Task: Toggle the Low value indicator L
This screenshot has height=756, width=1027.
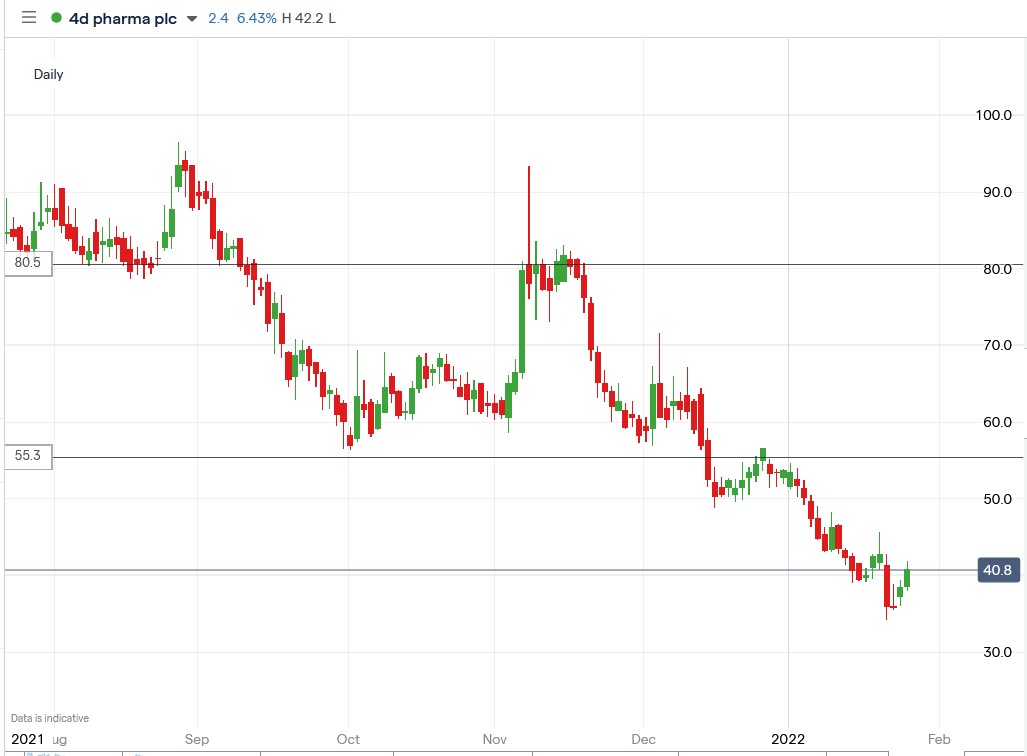Action: coord(333,18)
